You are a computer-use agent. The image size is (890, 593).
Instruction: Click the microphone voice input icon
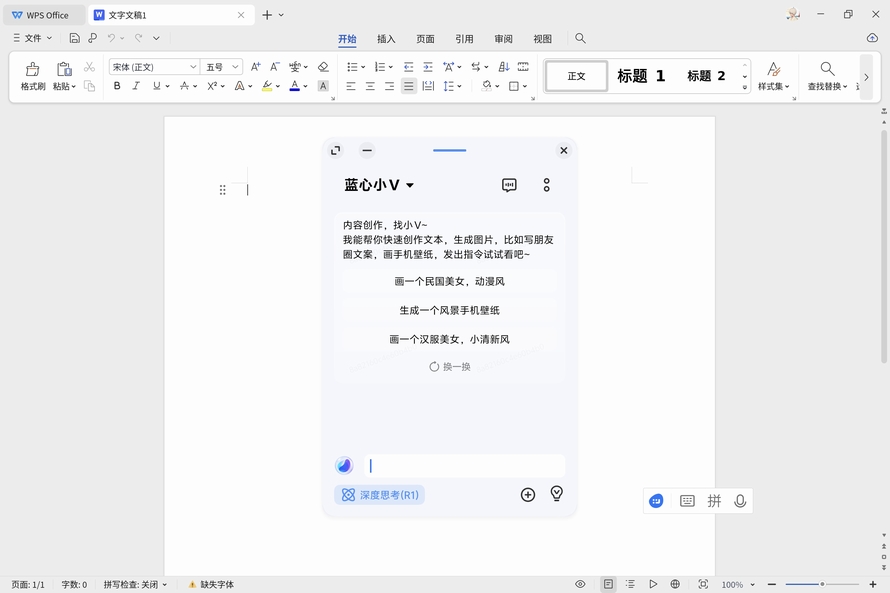click(740, 501)
